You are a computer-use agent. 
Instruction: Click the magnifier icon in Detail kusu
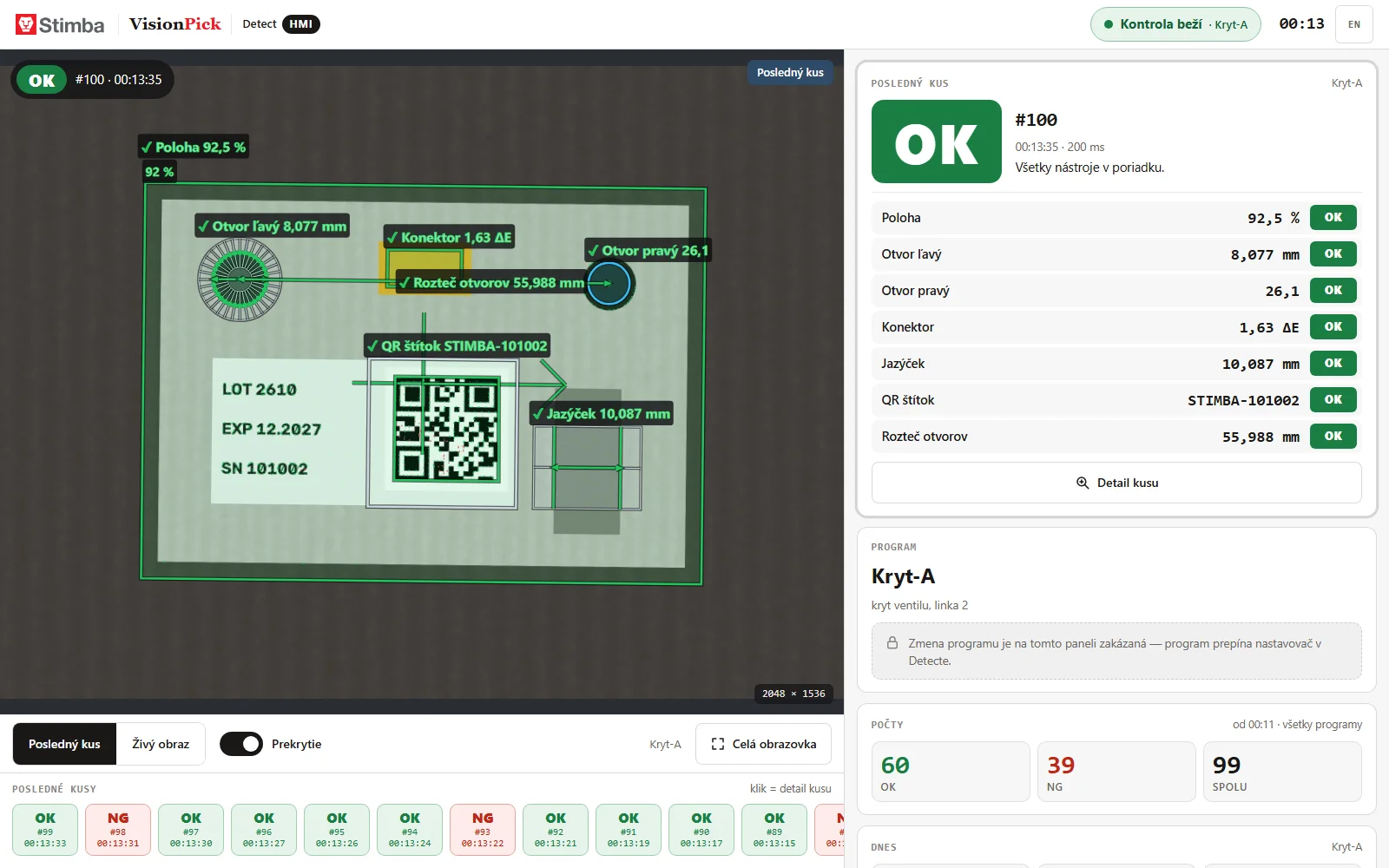[x=1083, y=483]
